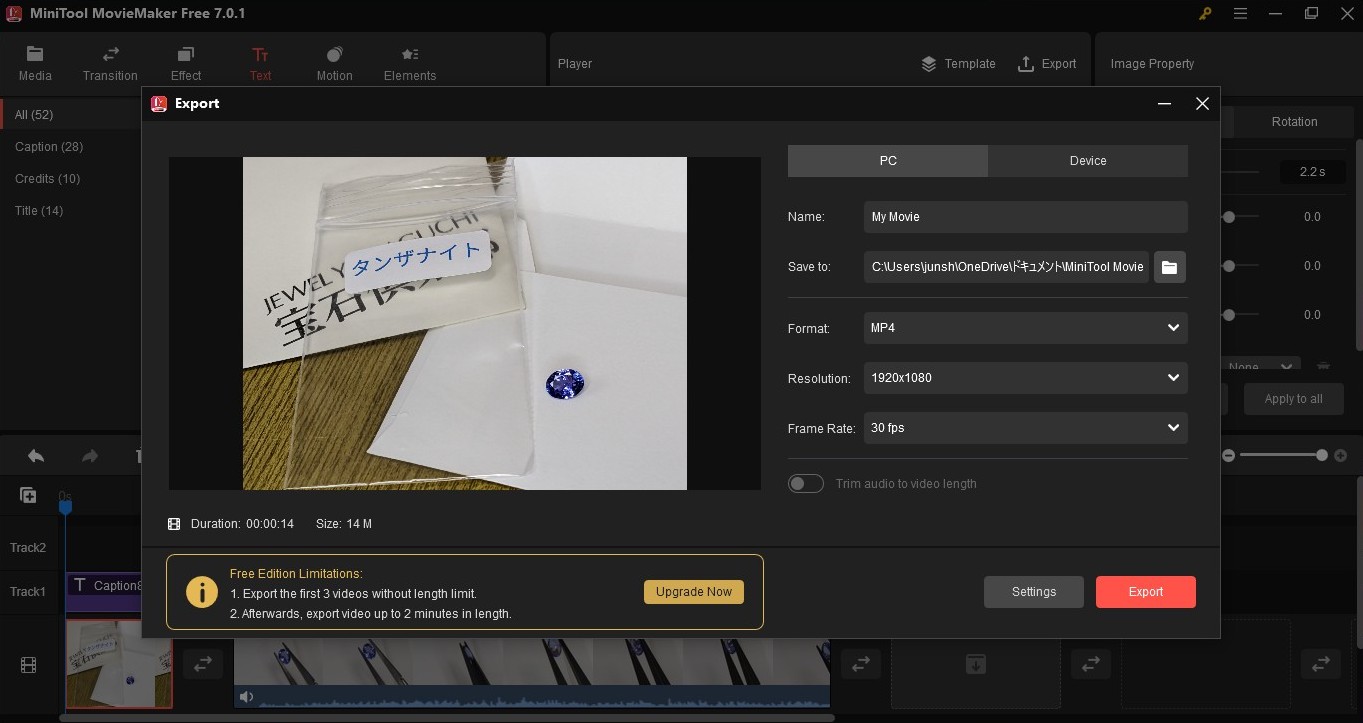Mute the audio track speaker icon
Image resolution: width=1363 pixels, height=723 pixels.
click(246, 697)
